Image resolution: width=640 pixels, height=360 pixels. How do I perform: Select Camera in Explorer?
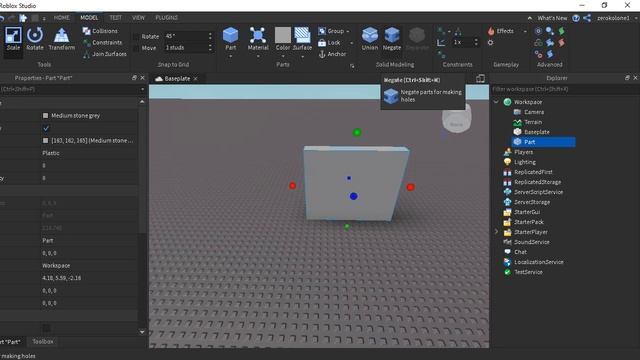coord(534,112)
